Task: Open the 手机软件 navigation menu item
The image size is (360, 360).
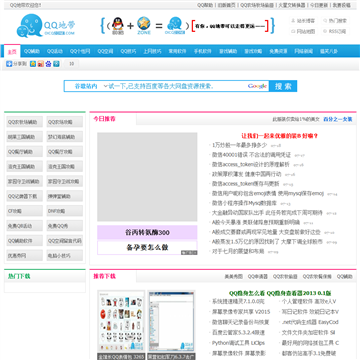Action: tap(203, 51)
